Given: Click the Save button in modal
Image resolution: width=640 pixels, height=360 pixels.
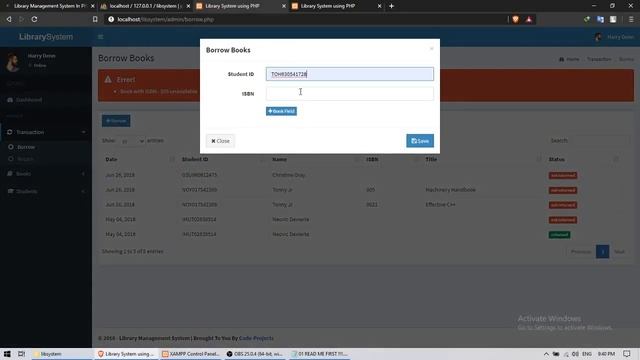Looking at the screenshot, I should 420,141.
